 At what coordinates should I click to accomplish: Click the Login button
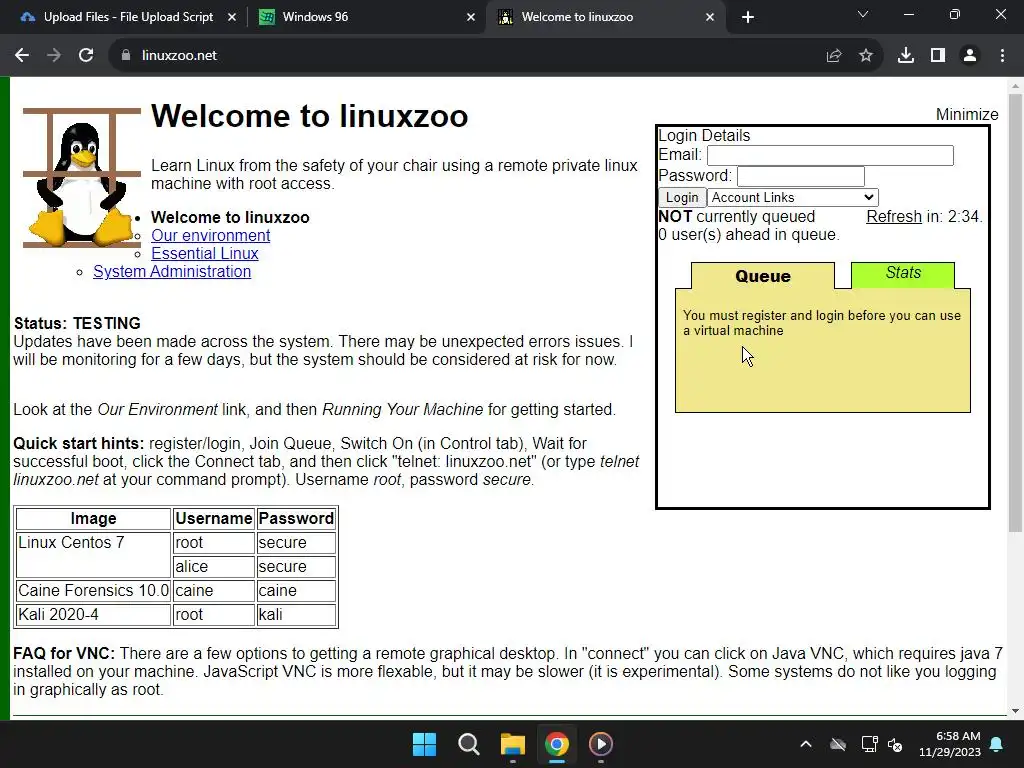click(682, 197)
